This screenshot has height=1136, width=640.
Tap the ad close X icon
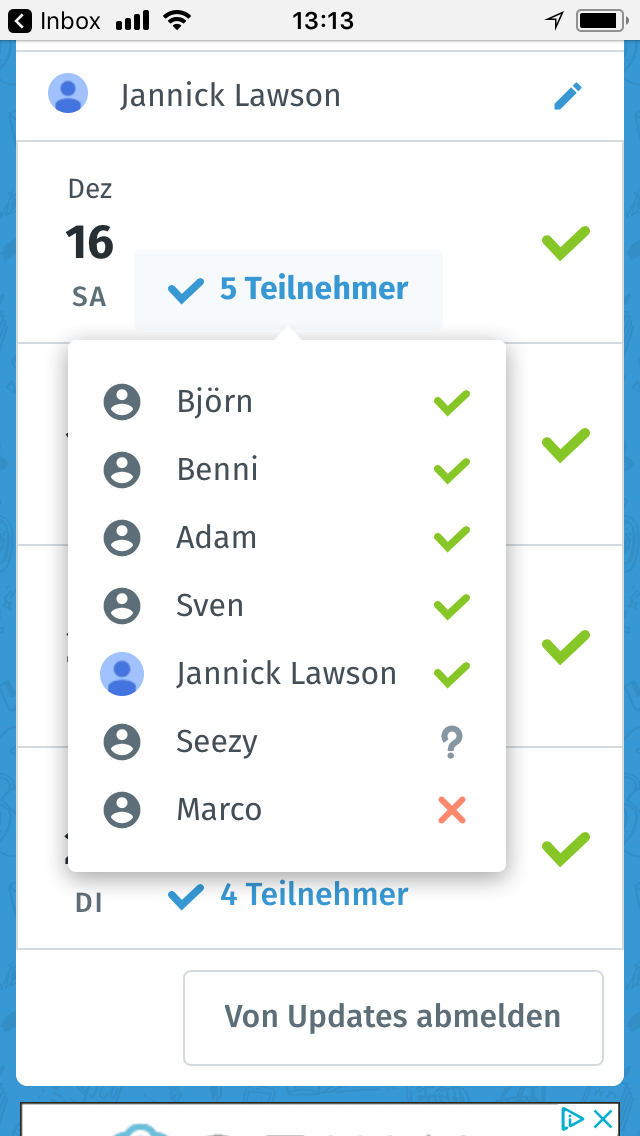coord(602,1118)
